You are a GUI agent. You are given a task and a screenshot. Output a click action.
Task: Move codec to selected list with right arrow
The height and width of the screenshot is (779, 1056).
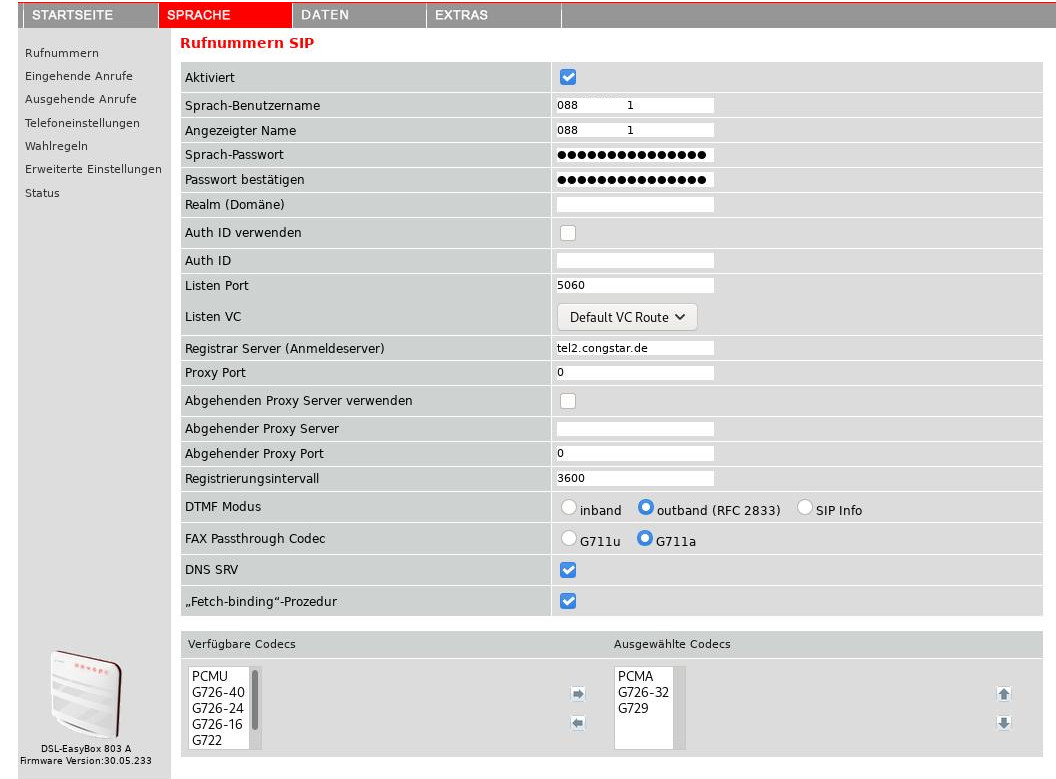[x=578, y=693]
